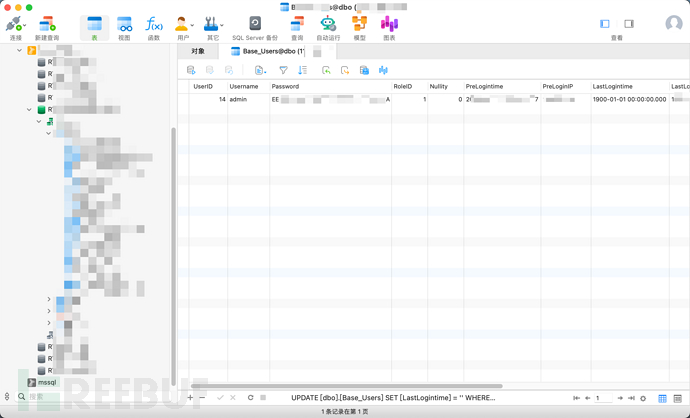This screenshot has height=418, width=690.
Task: Switch to grid view mode
Action: coord(662,398)
